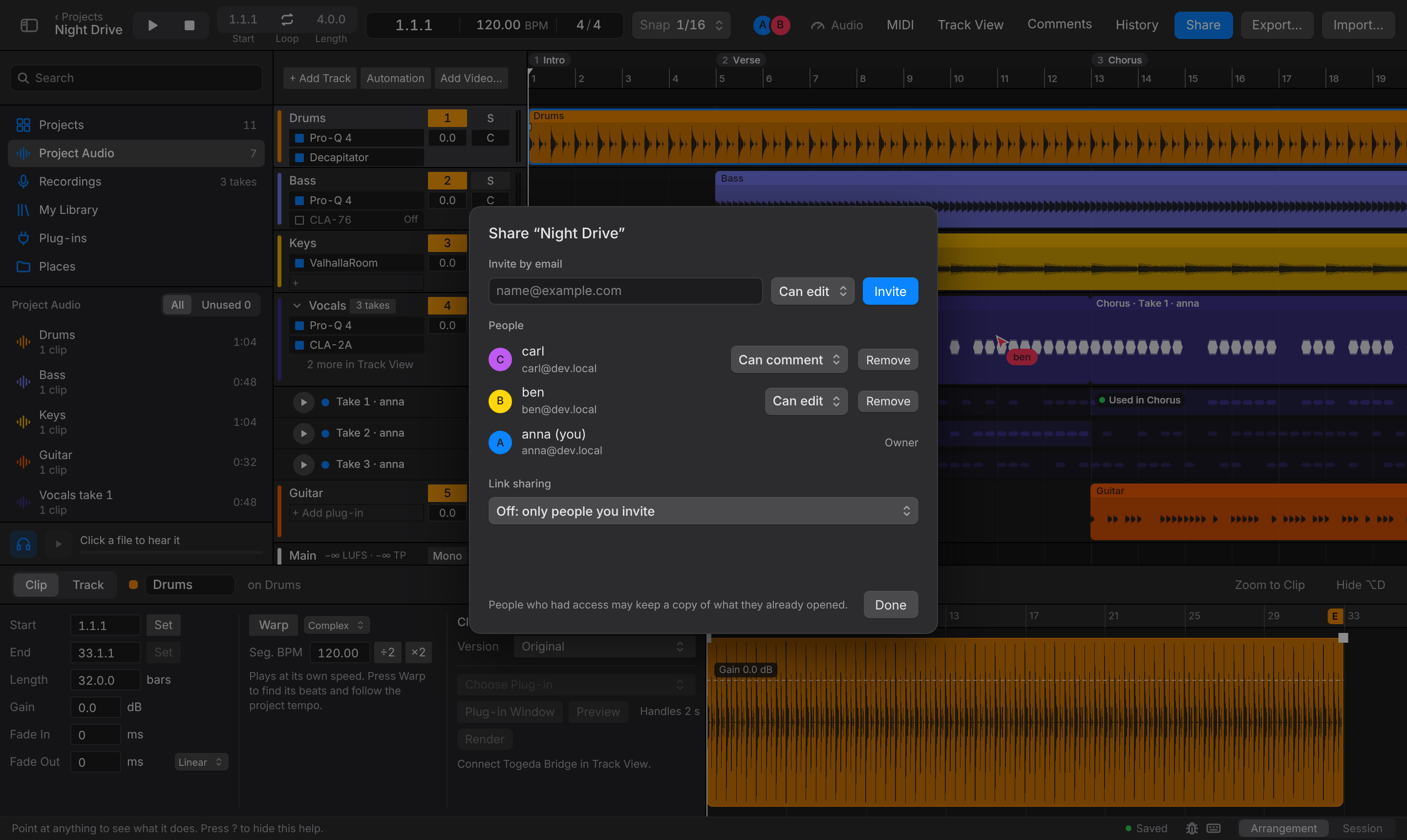Image resolution: width=1407 pixels, height=840 pixels.
Task: Switch inspector to Track tab
Action: click(x=88, y=585)
